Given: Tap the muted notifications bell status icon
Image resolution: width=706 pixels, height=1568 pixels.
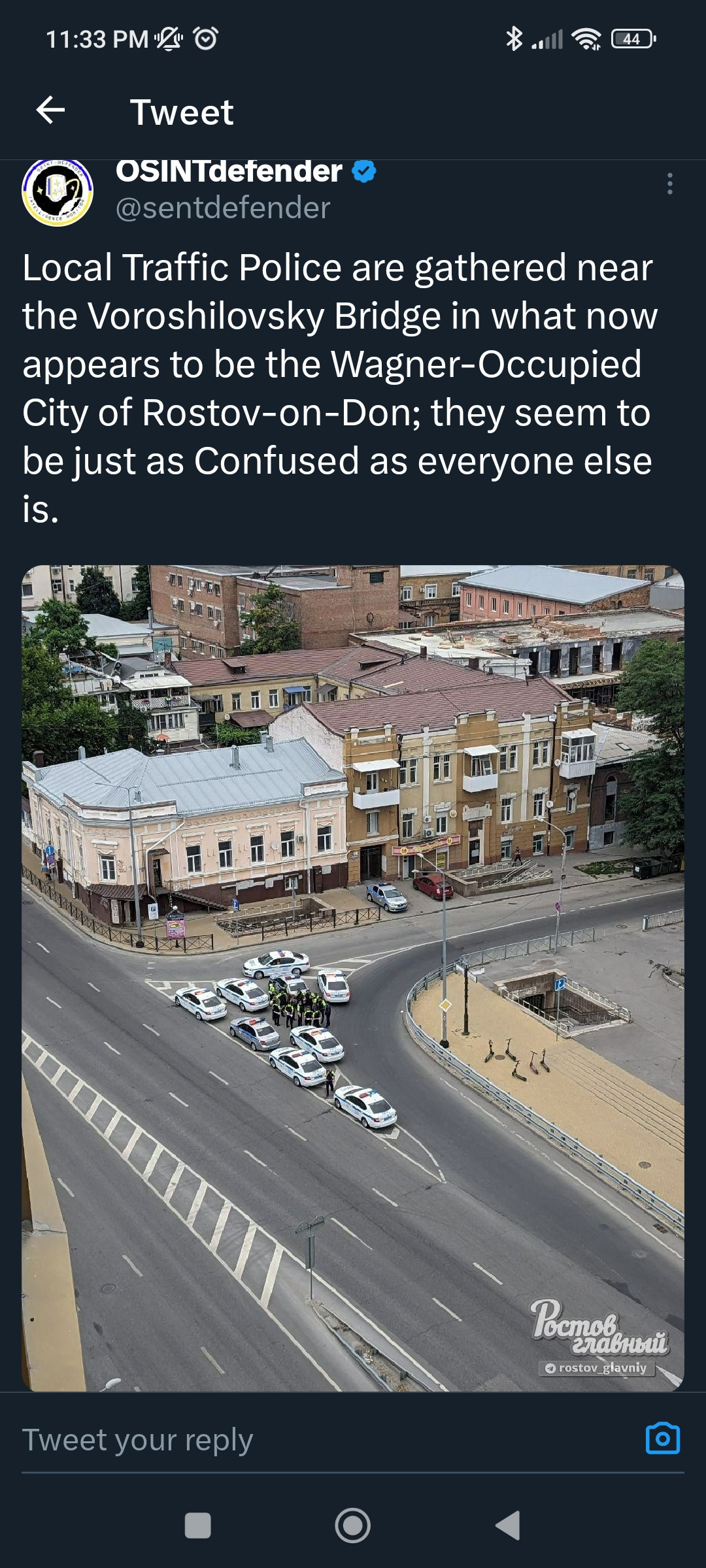Looking at the screenshot, I should pos(169,39).
